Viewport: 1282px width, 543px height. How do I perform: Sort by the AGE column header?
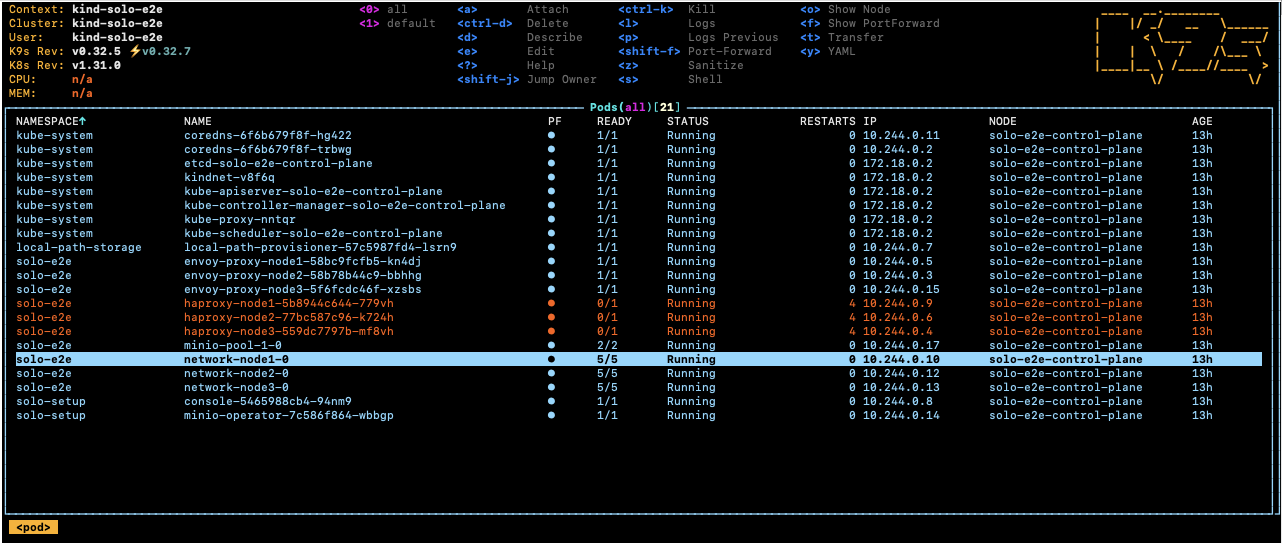1201,121
